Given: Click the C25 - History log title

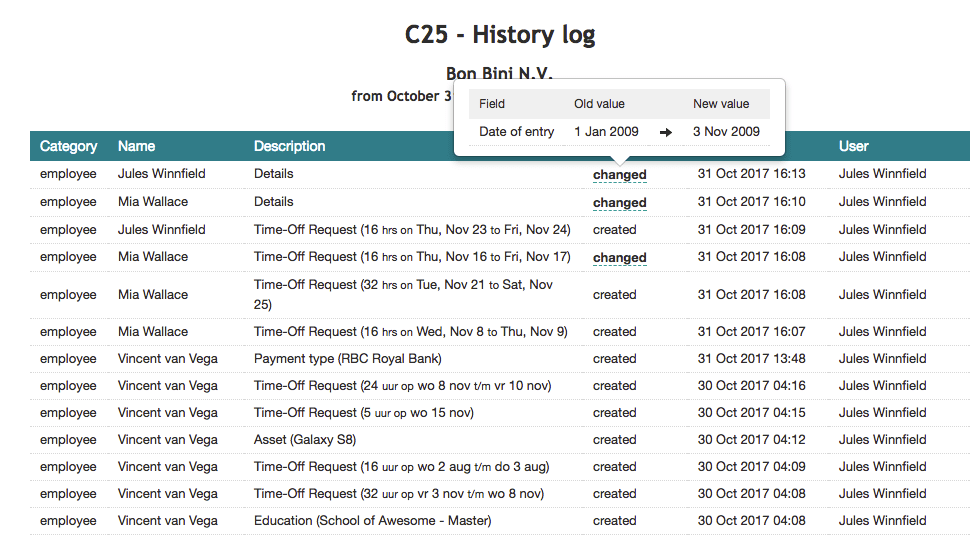Looking at the screenshot, I should (500, 34).
